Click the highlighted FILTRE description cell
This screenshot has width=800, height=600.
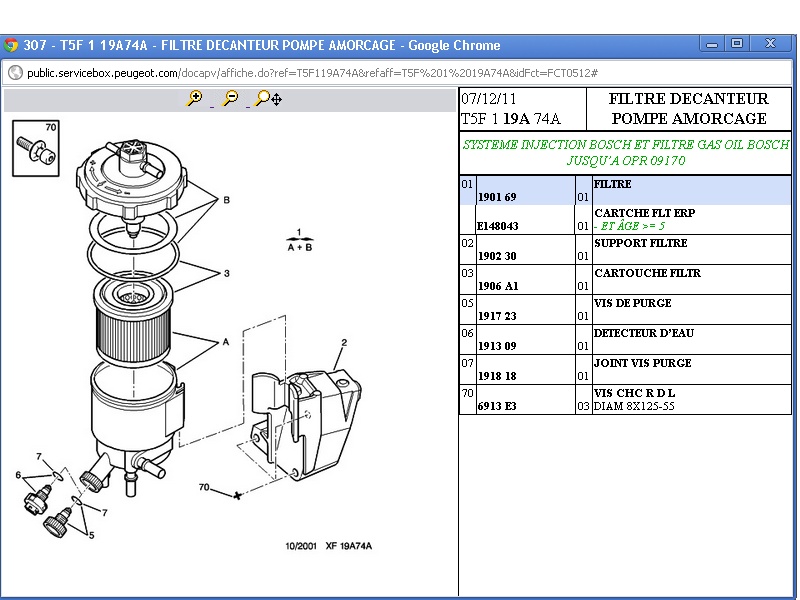pyautogui.click(x=691, y=190)
